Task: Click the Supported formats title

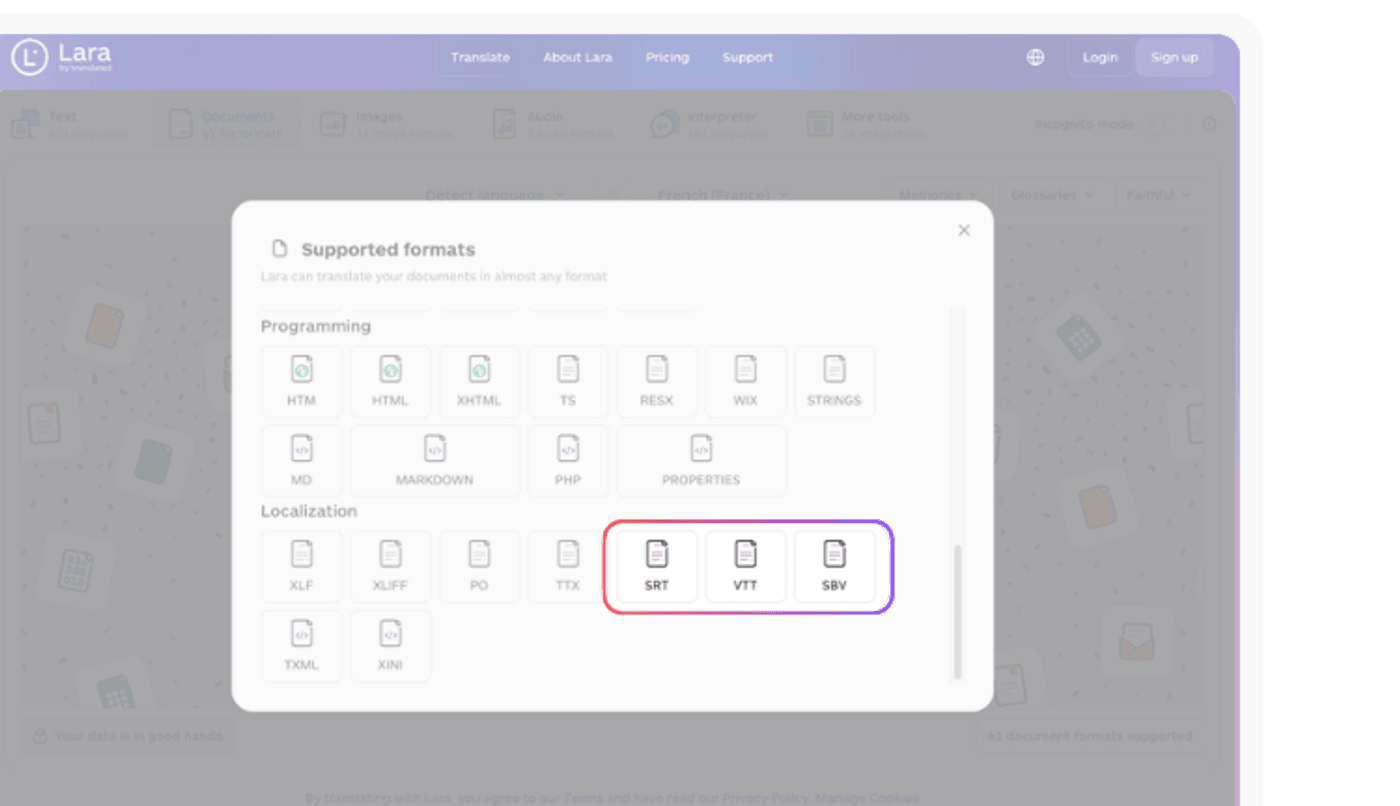Action: click(x=388, y=250)
